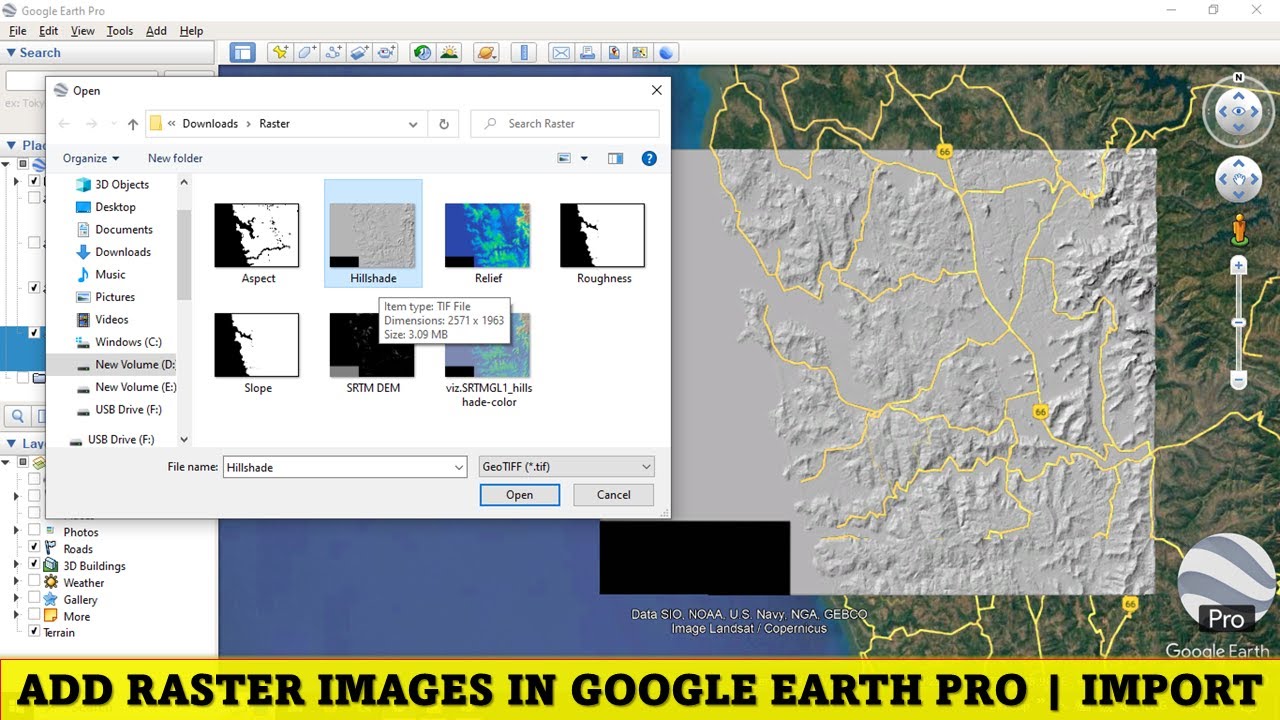Screen dimensions: 1280x720
Task: Expand the Weather layer tree
Action: coord(16,582)
